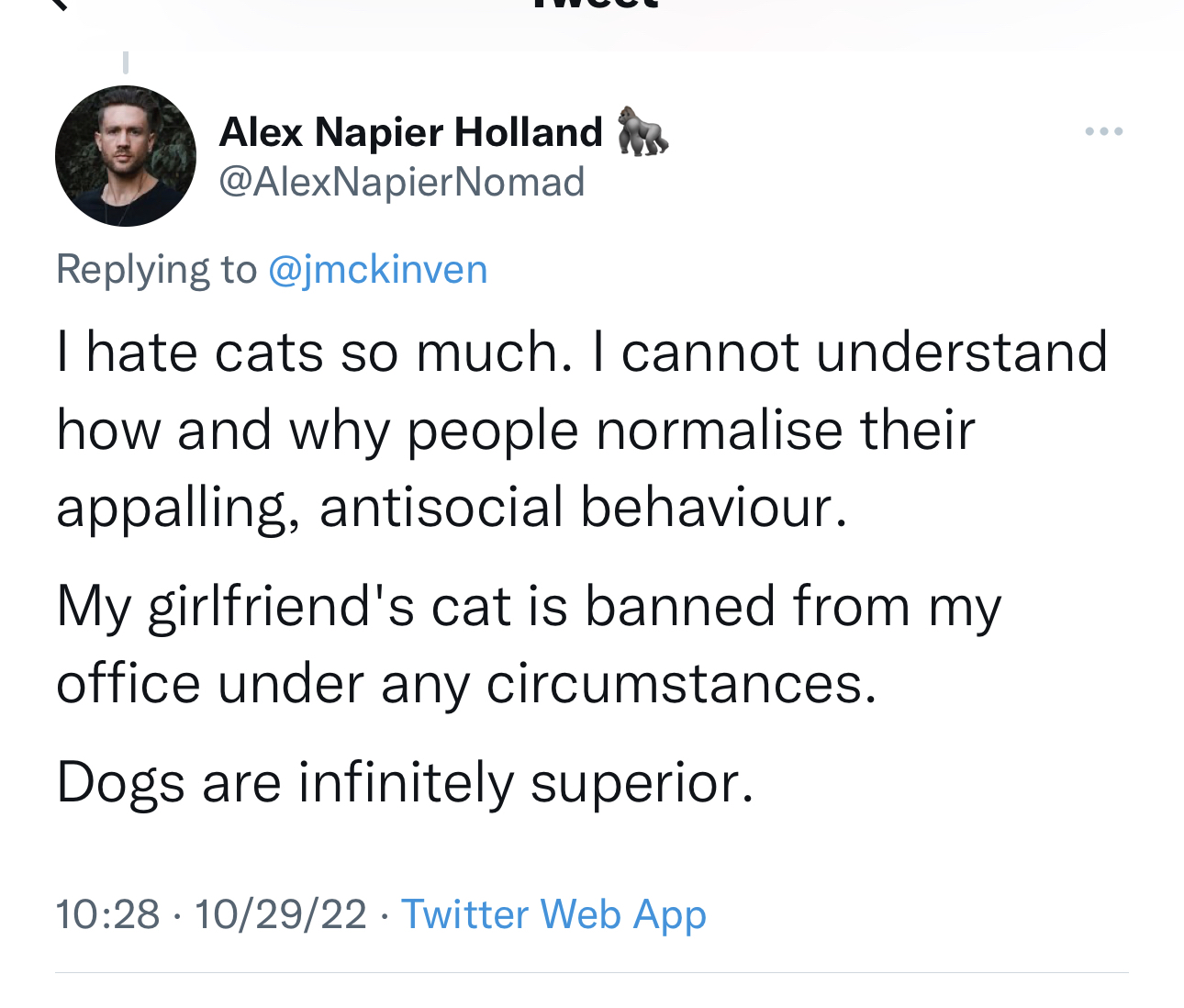Open the @jmckinven mention link

pos(377,270)
